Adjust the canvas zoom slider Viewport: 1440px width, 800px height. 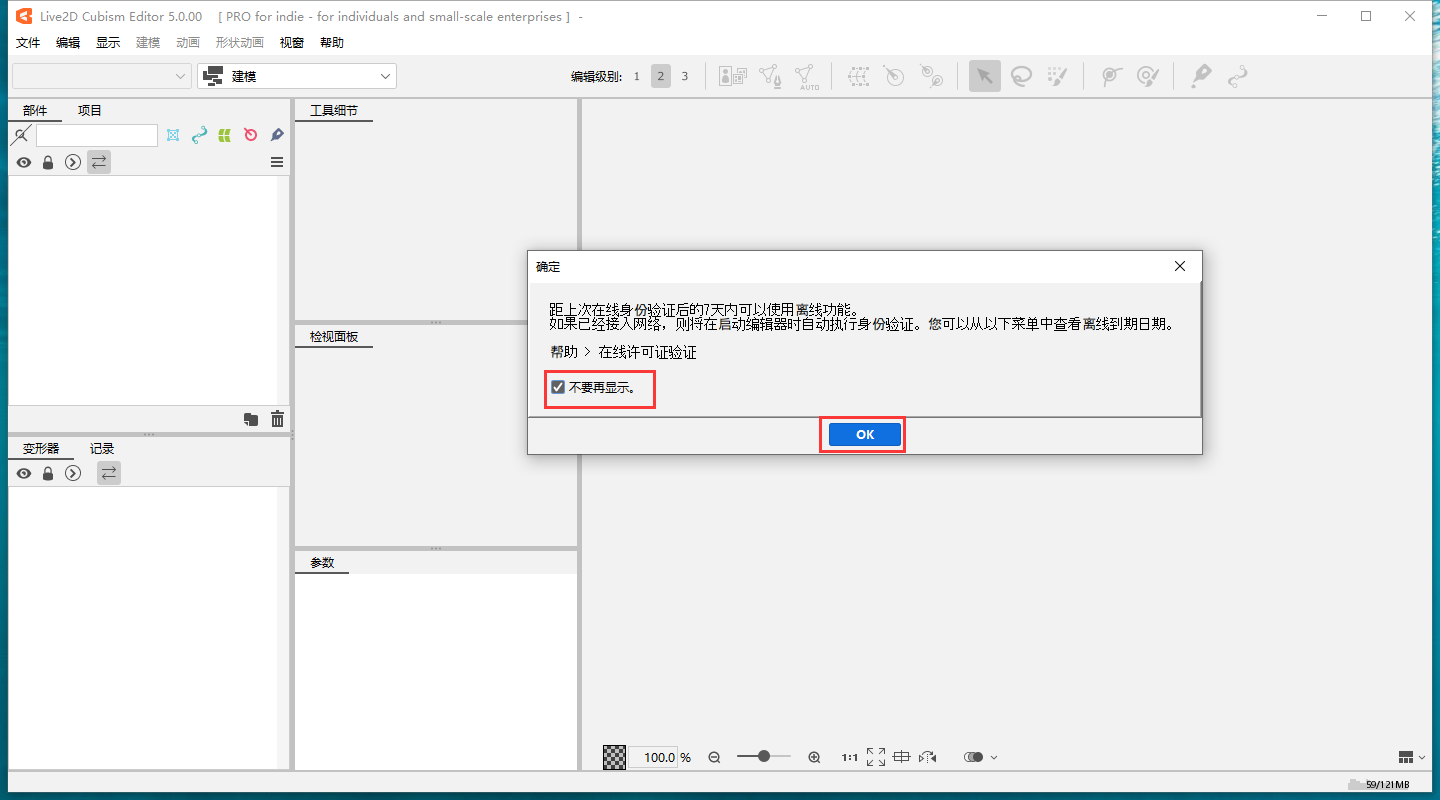coord(763,757)
